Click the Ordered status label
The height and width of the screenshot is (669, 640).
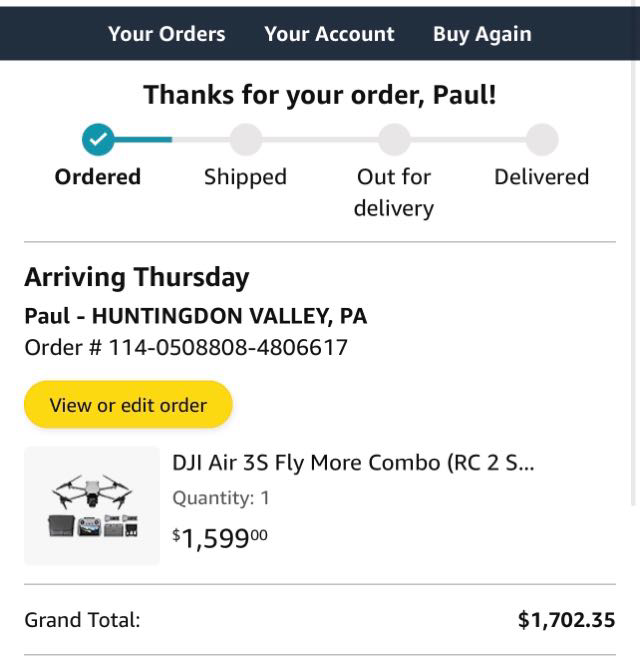click(x=98, y=177)
